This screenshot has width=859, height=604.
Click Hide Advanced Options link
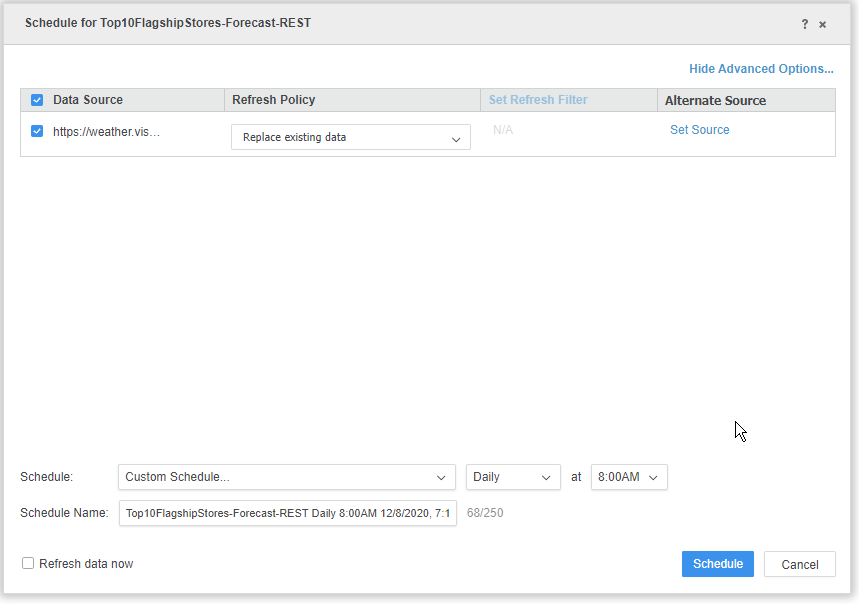click(x=761, y=68)
